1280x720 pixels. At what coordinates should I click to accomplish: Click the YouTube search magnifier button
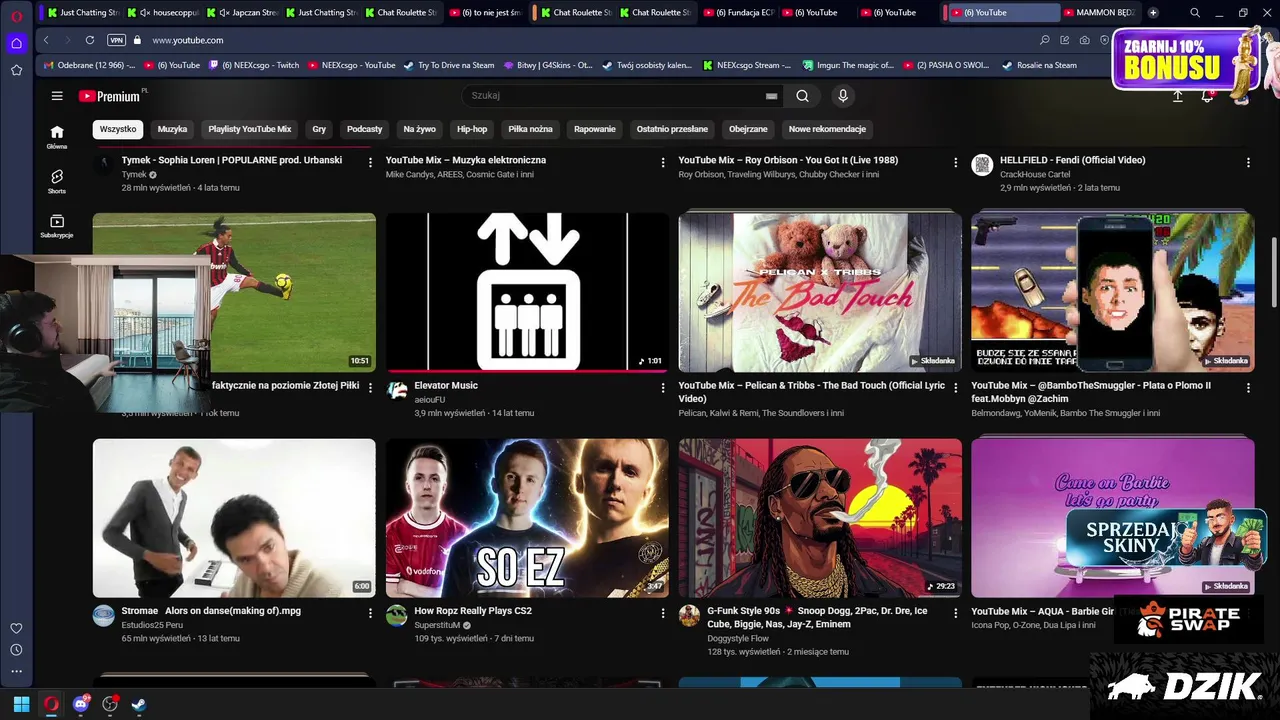tap(802, 96)
